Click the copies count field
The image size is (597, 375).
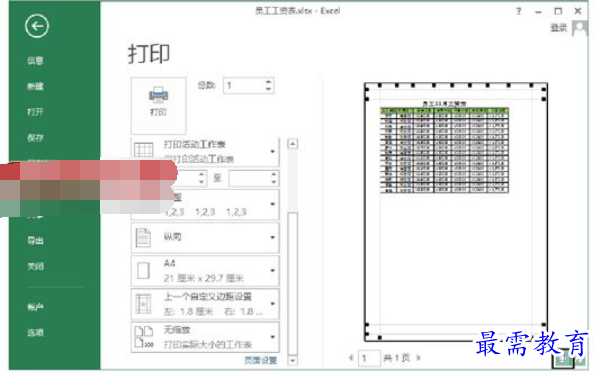pyautogui.click(x=244, y=86)
